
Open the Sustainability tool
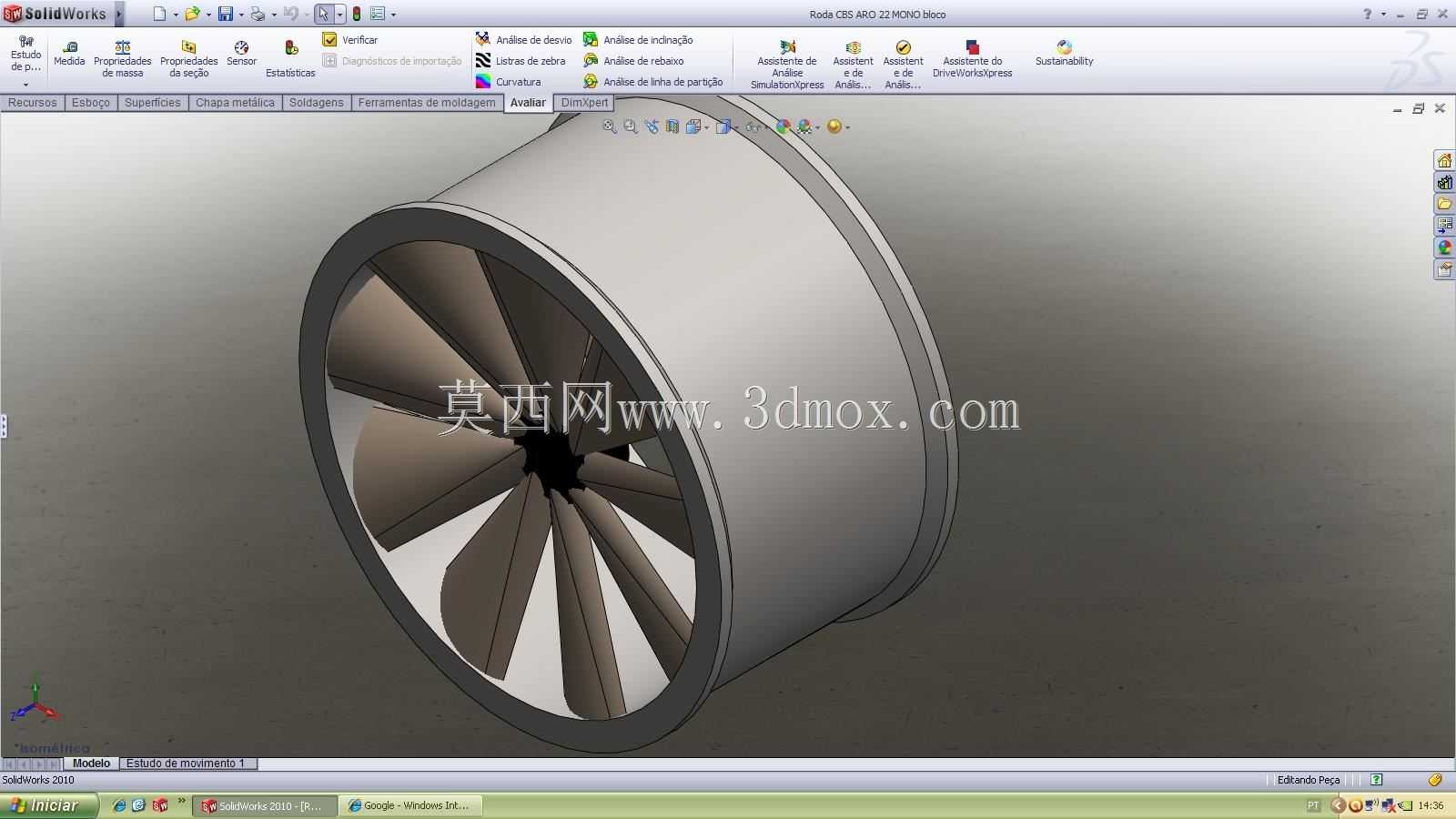coord(1064,54)
